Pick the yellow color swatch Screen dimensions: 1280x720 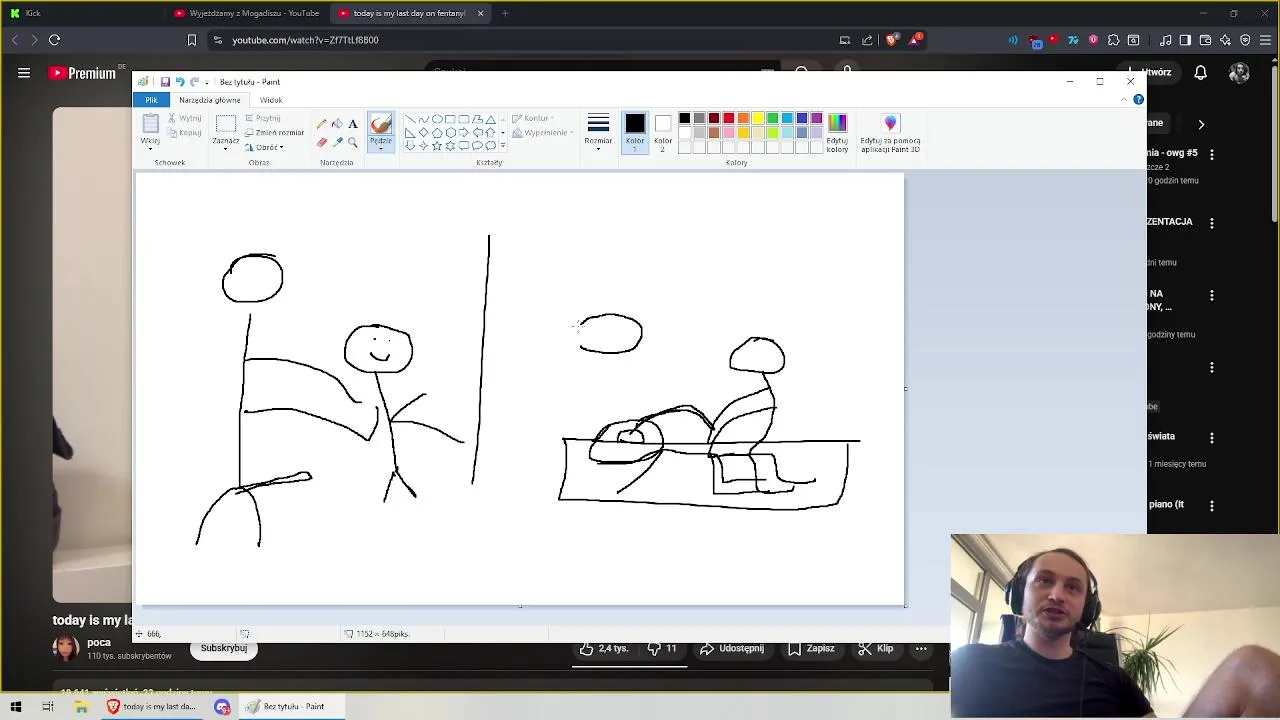pyautogui.click(x=758, y=119)
